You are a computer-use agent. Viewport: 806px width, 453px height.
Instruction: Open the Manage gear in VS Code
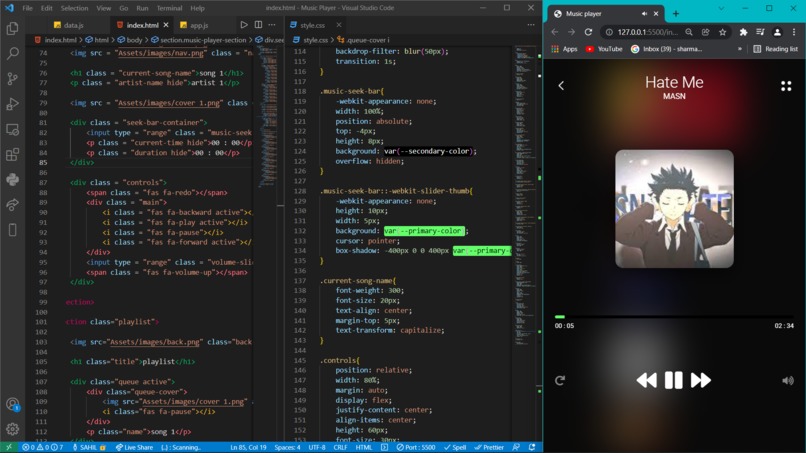tap(12, 429)
